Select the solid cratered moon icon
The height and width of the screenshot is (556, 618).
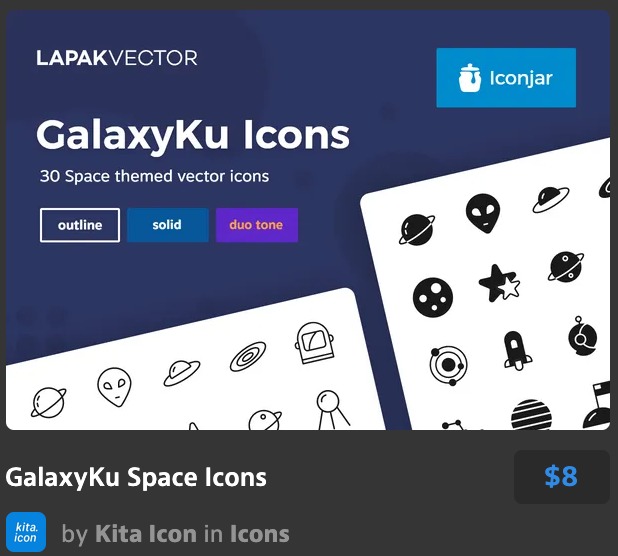(433, 297)
